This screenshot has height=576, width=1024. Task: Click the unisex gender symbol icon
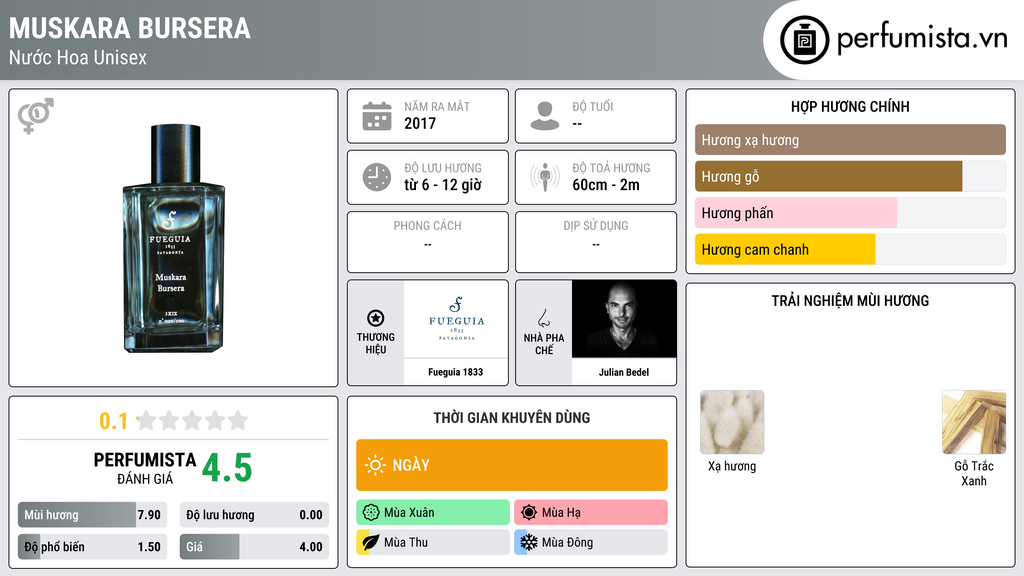tap(36, 116)
